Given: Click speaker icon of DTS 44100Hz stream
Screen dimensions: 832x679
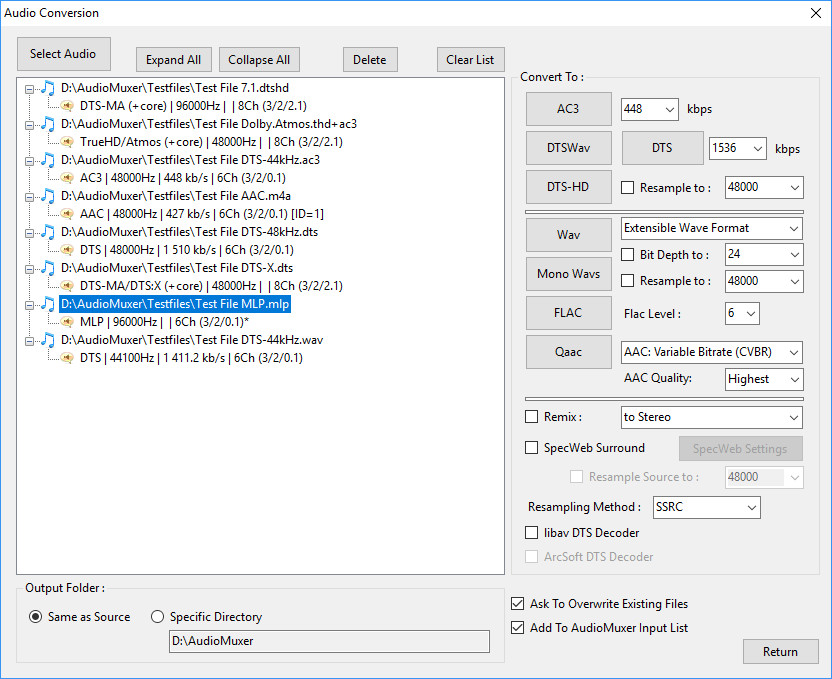Looking at the screenshot, I should [67, 358].
